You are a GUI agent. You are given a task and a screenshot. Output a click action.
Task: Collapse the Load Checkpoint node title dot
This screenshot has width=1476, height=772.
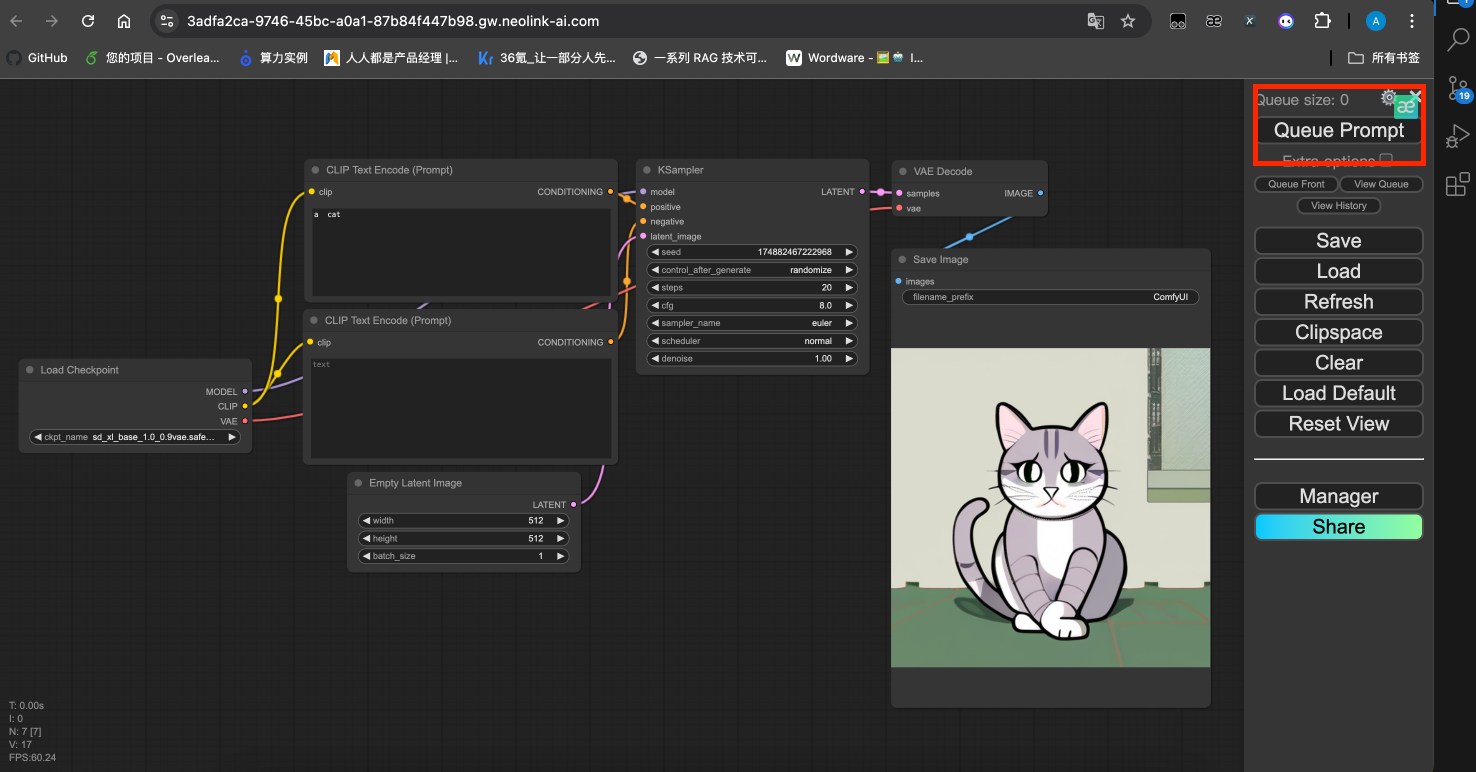point(29,370)
